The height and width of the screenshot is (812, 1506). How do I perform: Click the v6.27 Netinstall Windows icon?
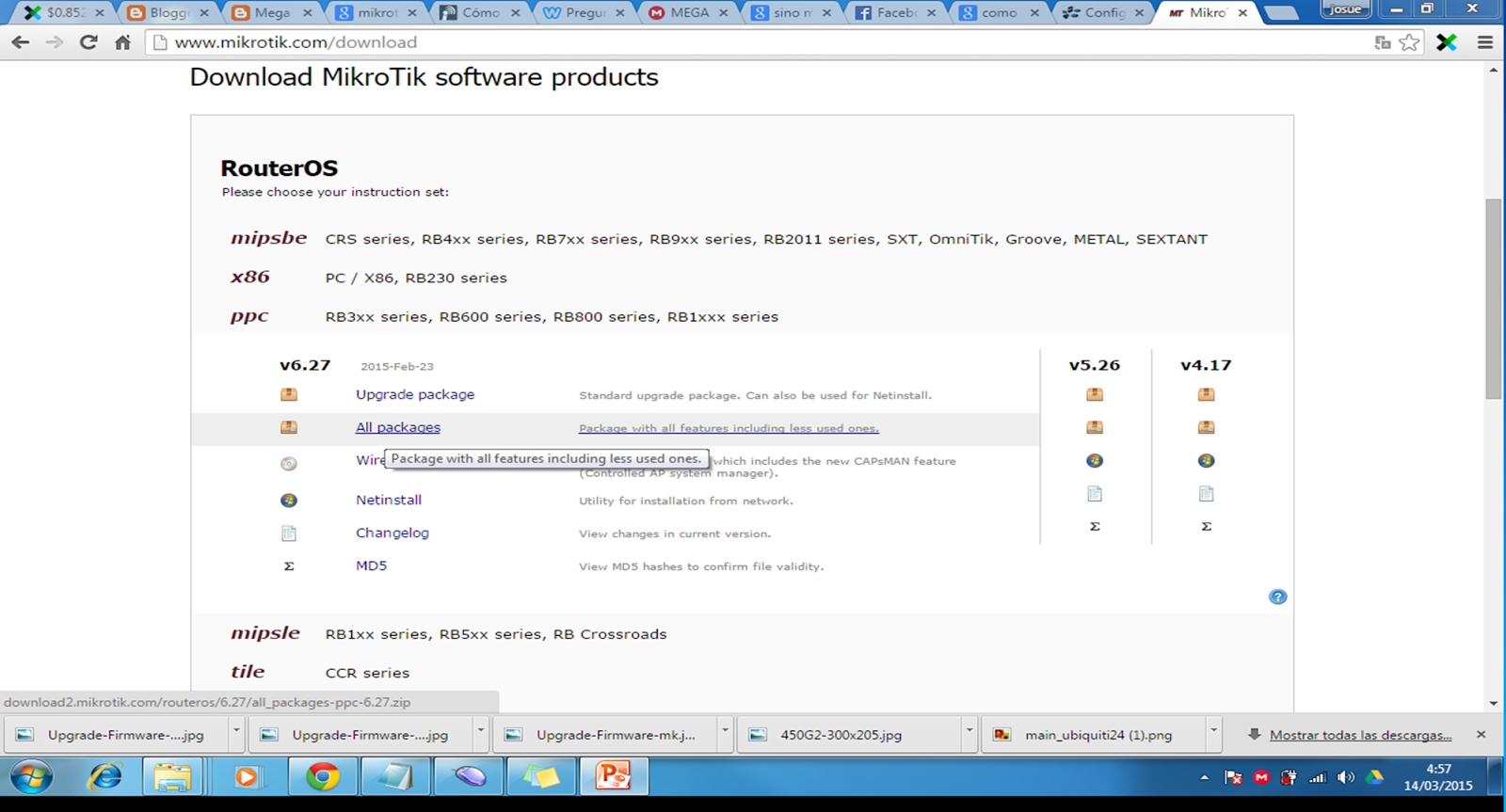289,501
